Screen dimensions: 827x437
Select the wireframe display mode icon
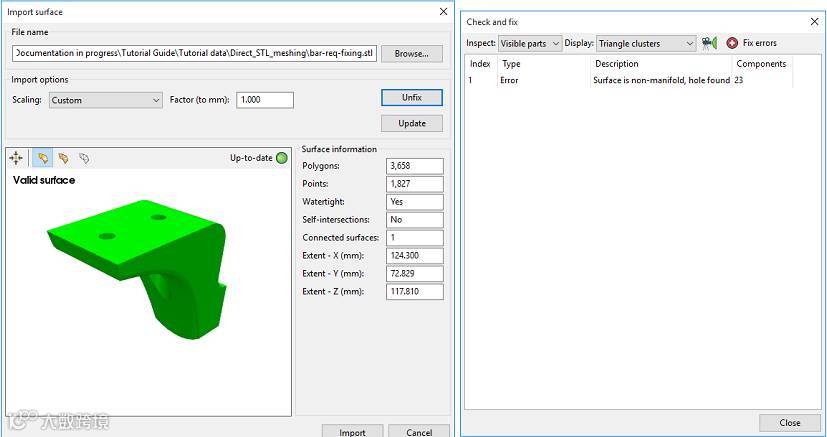[84, 158]
